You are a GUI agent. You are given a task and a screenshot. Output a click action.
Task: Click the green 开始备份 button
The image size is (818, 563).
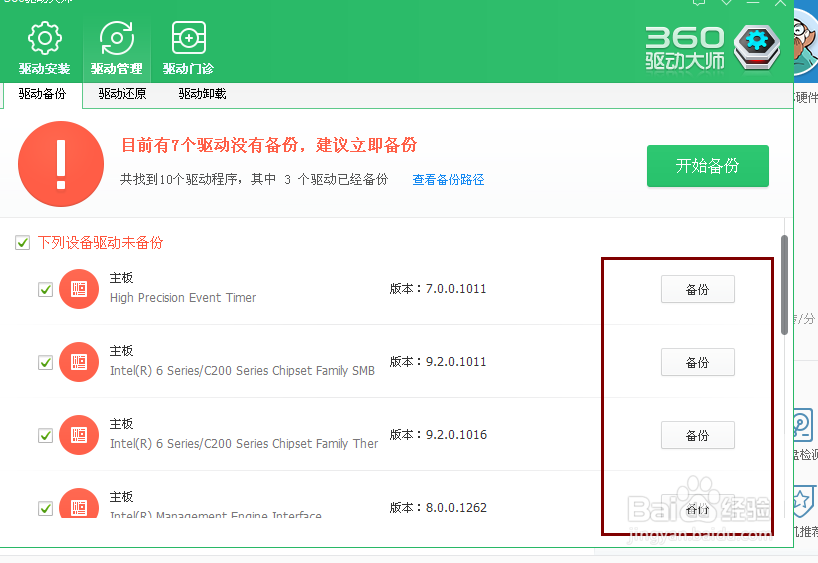pos(707,166)
